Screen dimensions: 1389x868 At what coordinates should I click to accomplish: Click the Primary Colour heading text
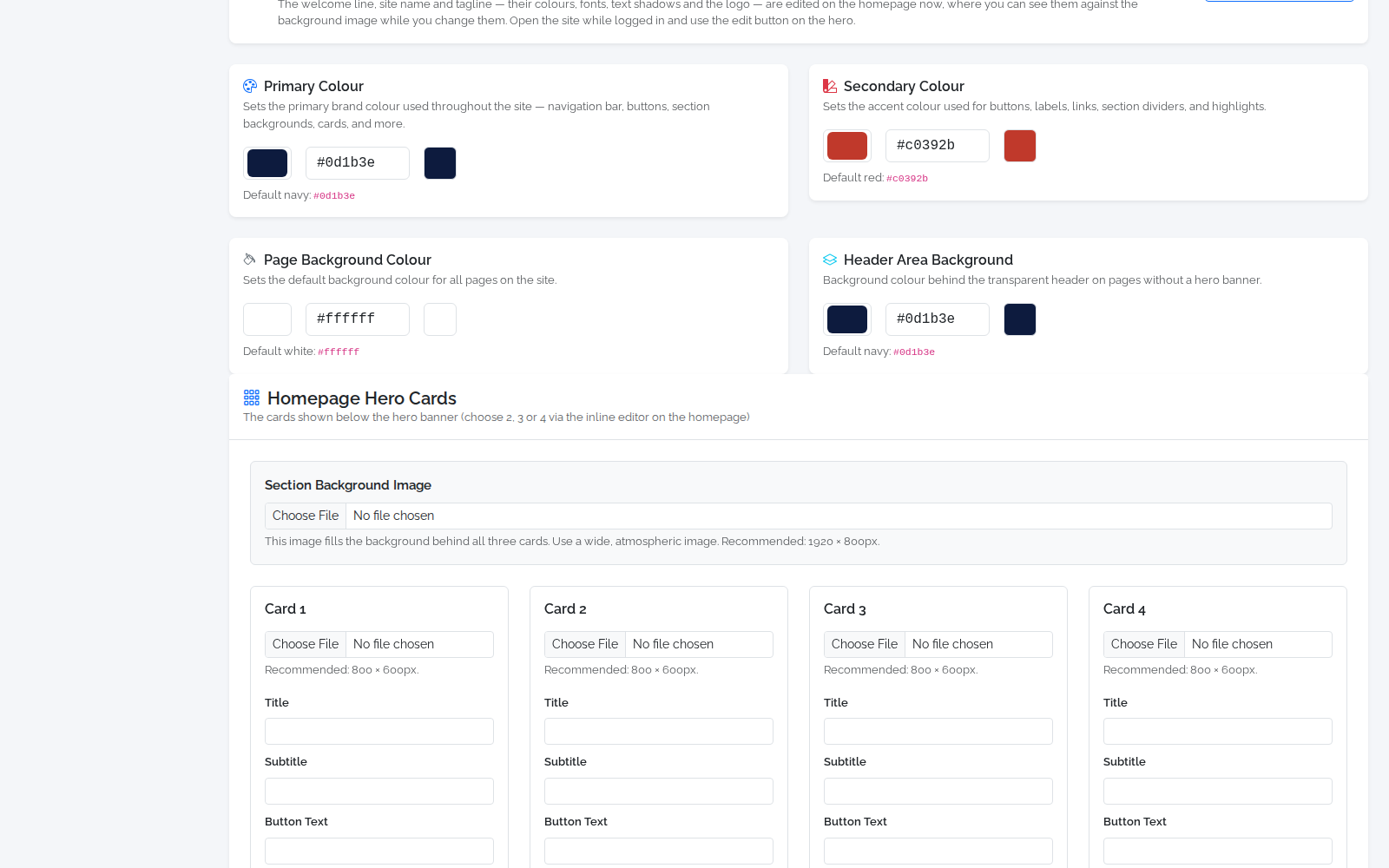[x=313, y=86]
